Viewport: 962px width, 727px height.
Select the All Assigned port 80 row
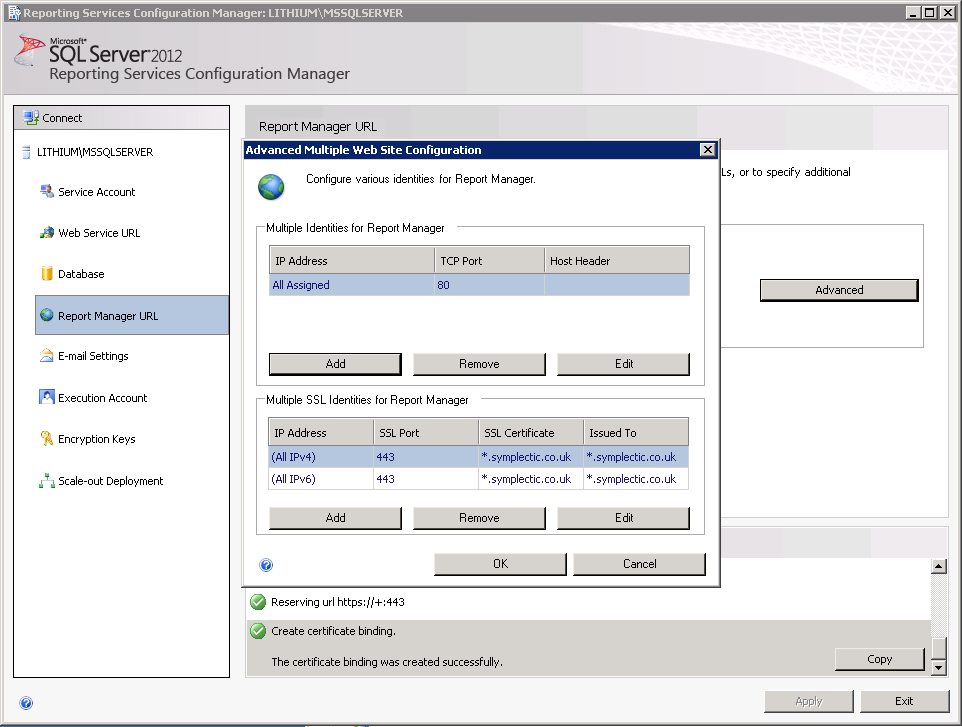pos(478,285)
